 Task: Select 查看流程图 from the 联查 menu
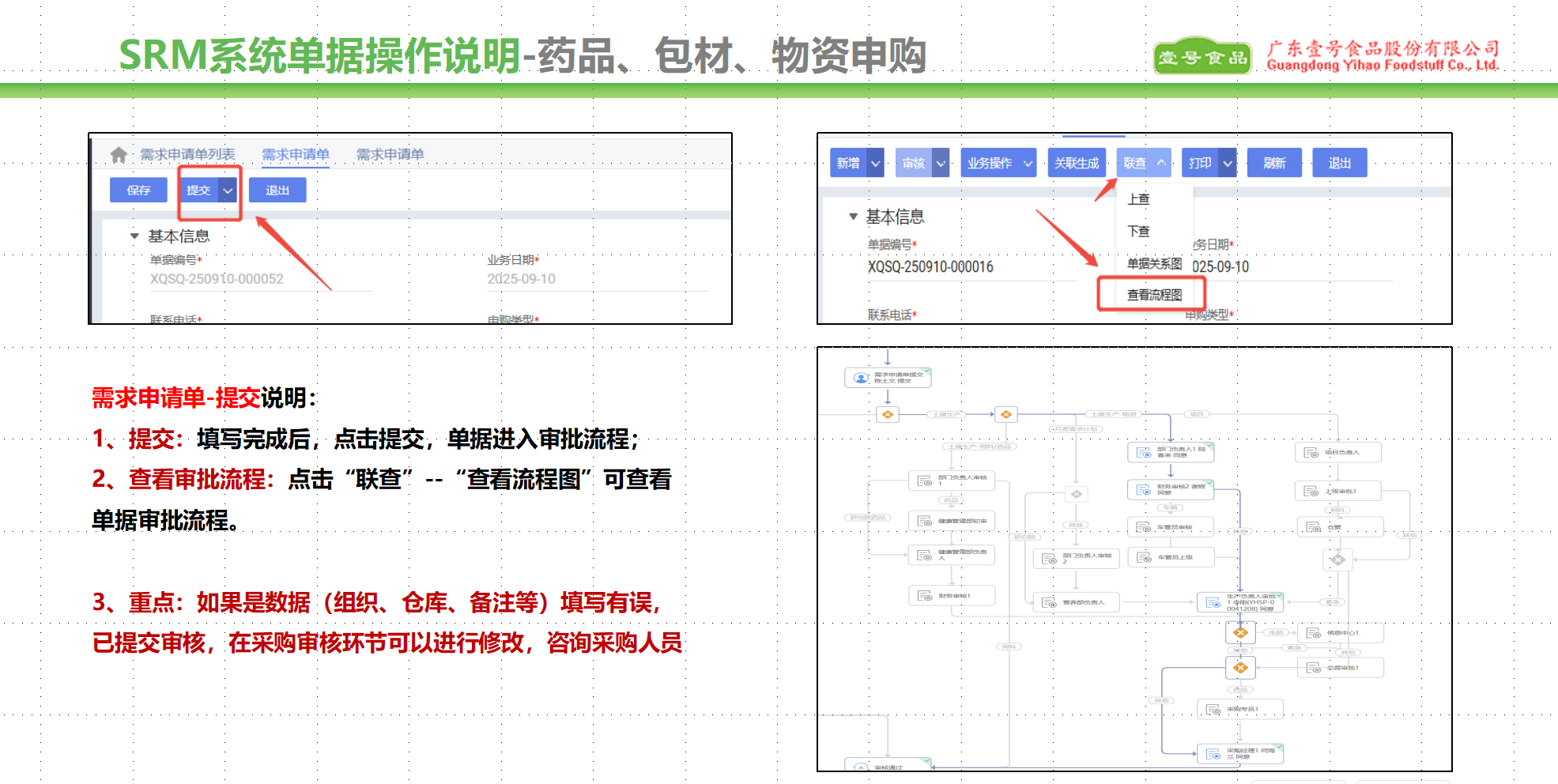click(x=1154, y=295)
